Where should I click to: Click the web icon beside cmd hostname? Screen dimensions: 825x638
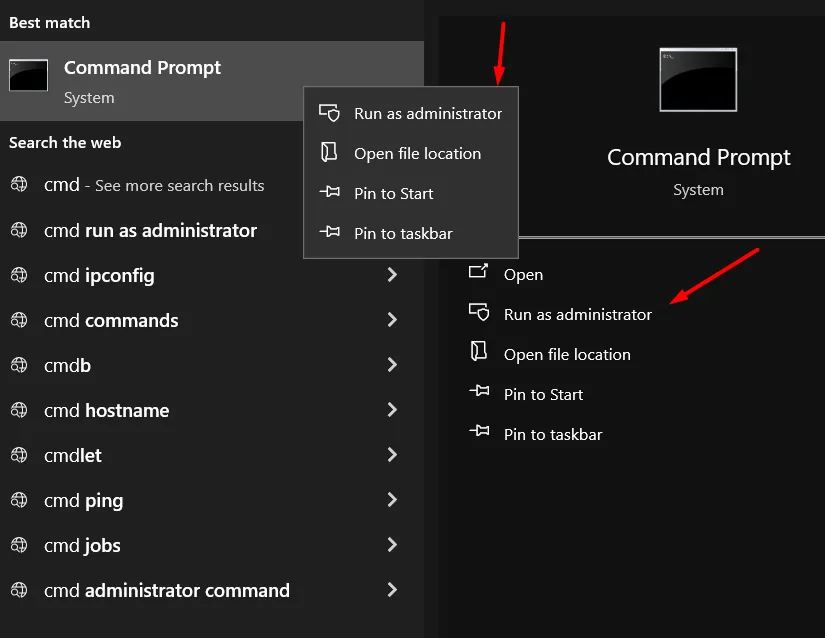click(x=19, y=410)
